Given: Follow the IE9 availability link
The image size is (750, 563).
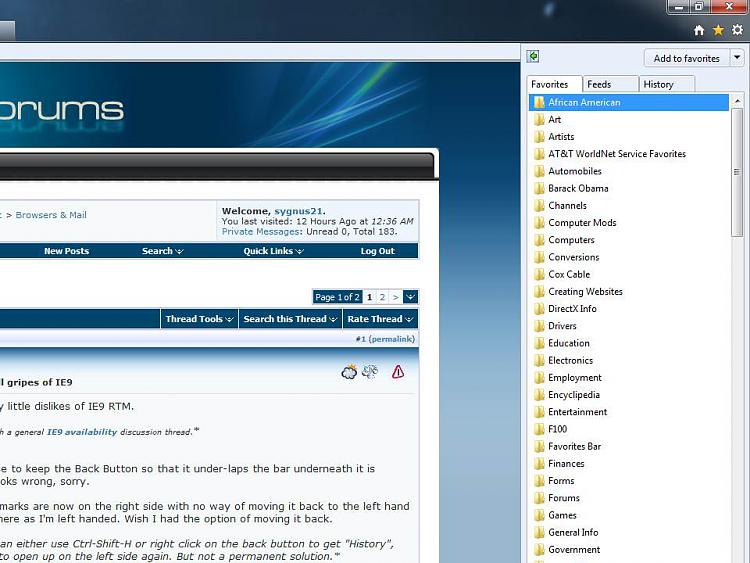Looking at the screenshot, I should [82, 432].
